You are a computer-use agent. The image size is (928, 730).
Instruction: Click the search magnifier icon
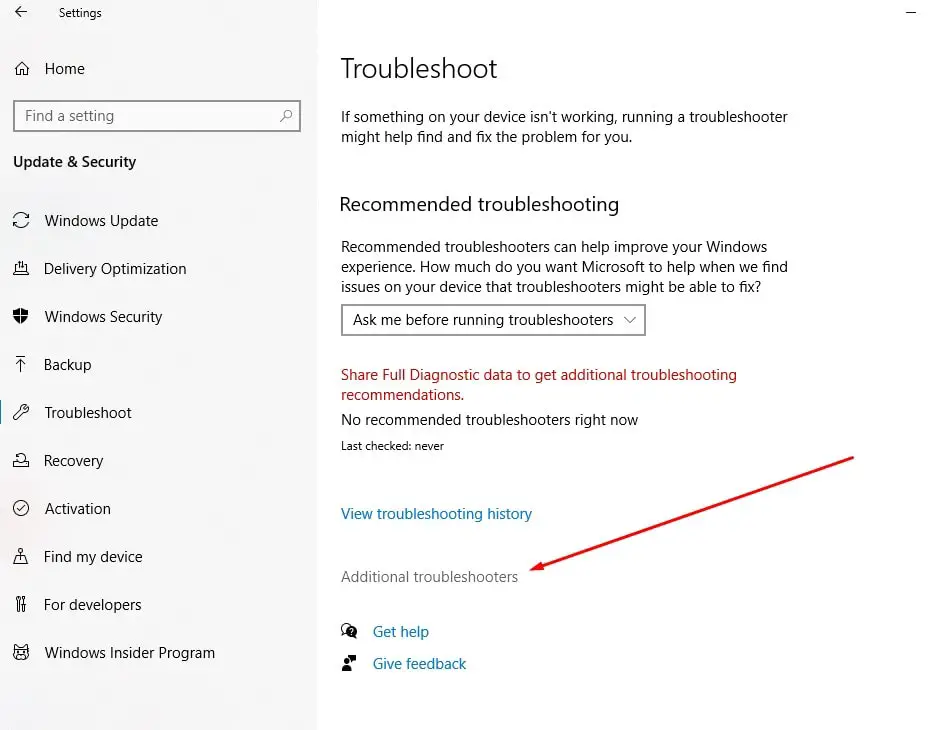pos(286,116)
